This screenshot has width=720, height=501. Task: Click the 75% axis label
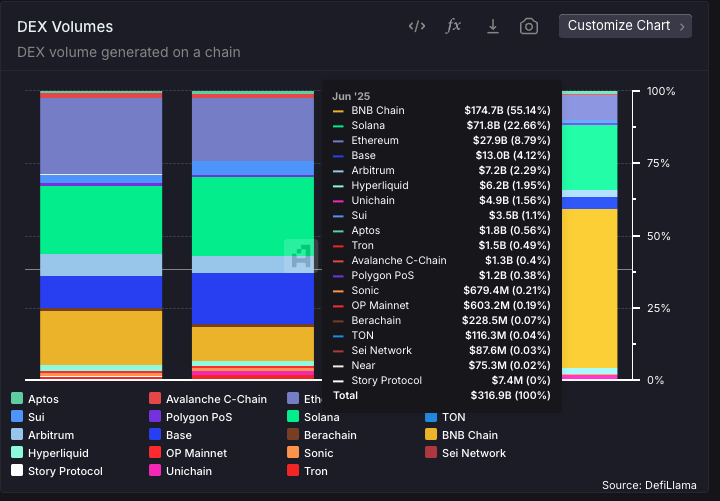[x=658, y=163]
